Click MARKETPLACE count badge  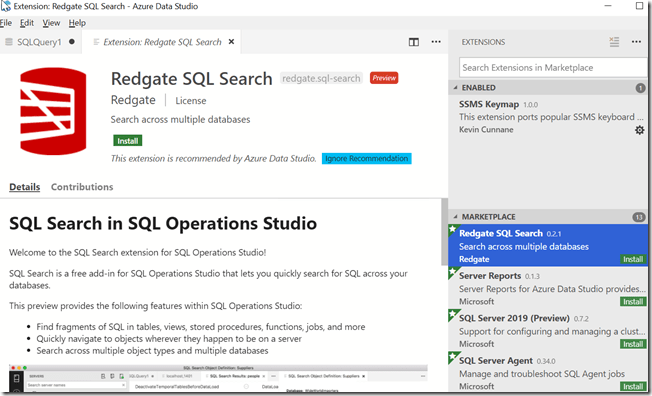point(639,217)
